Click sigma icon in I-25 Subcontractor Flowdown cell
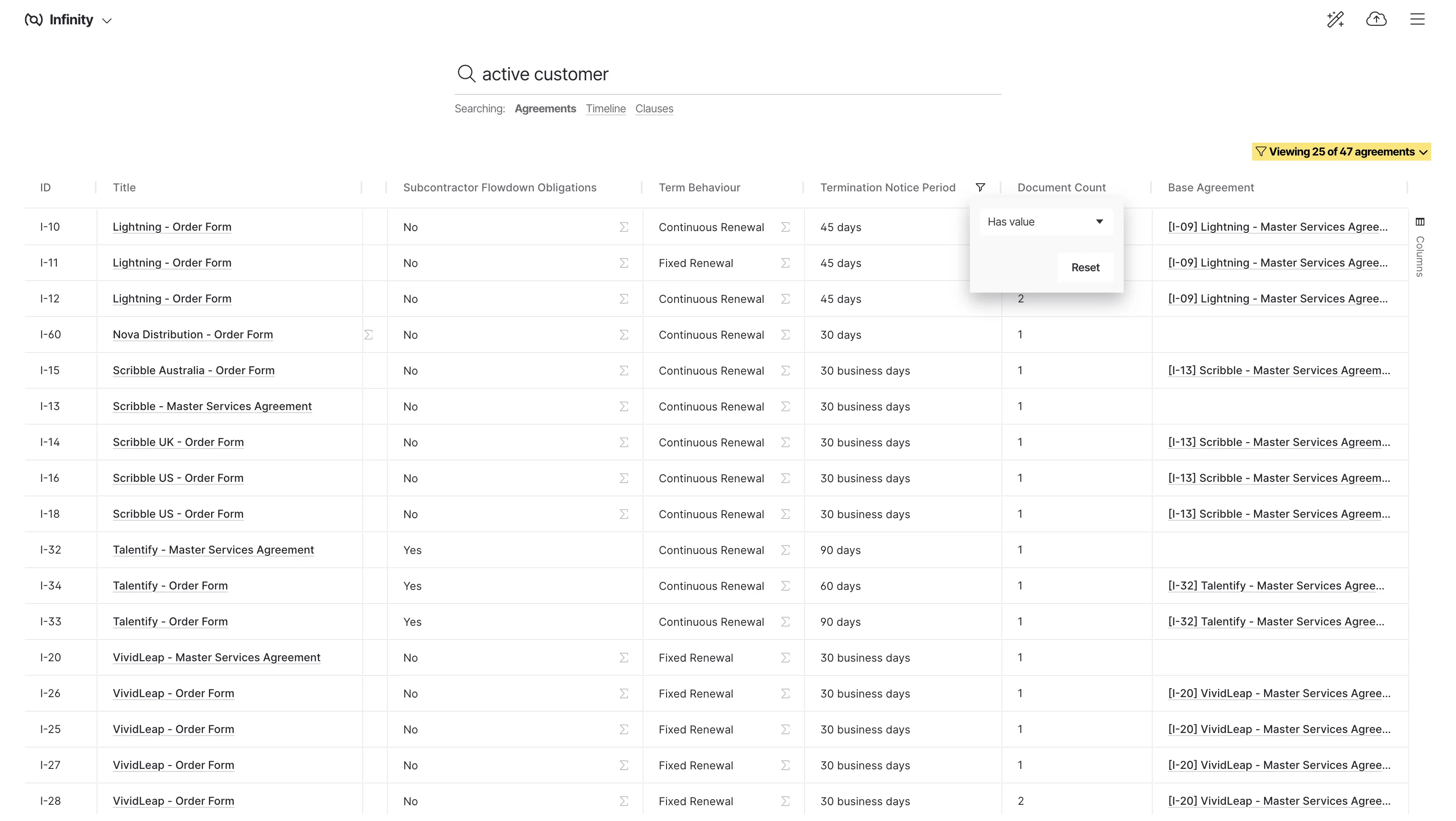The width and height of the screenshot is (1456, 821). [x=623, y=730]
